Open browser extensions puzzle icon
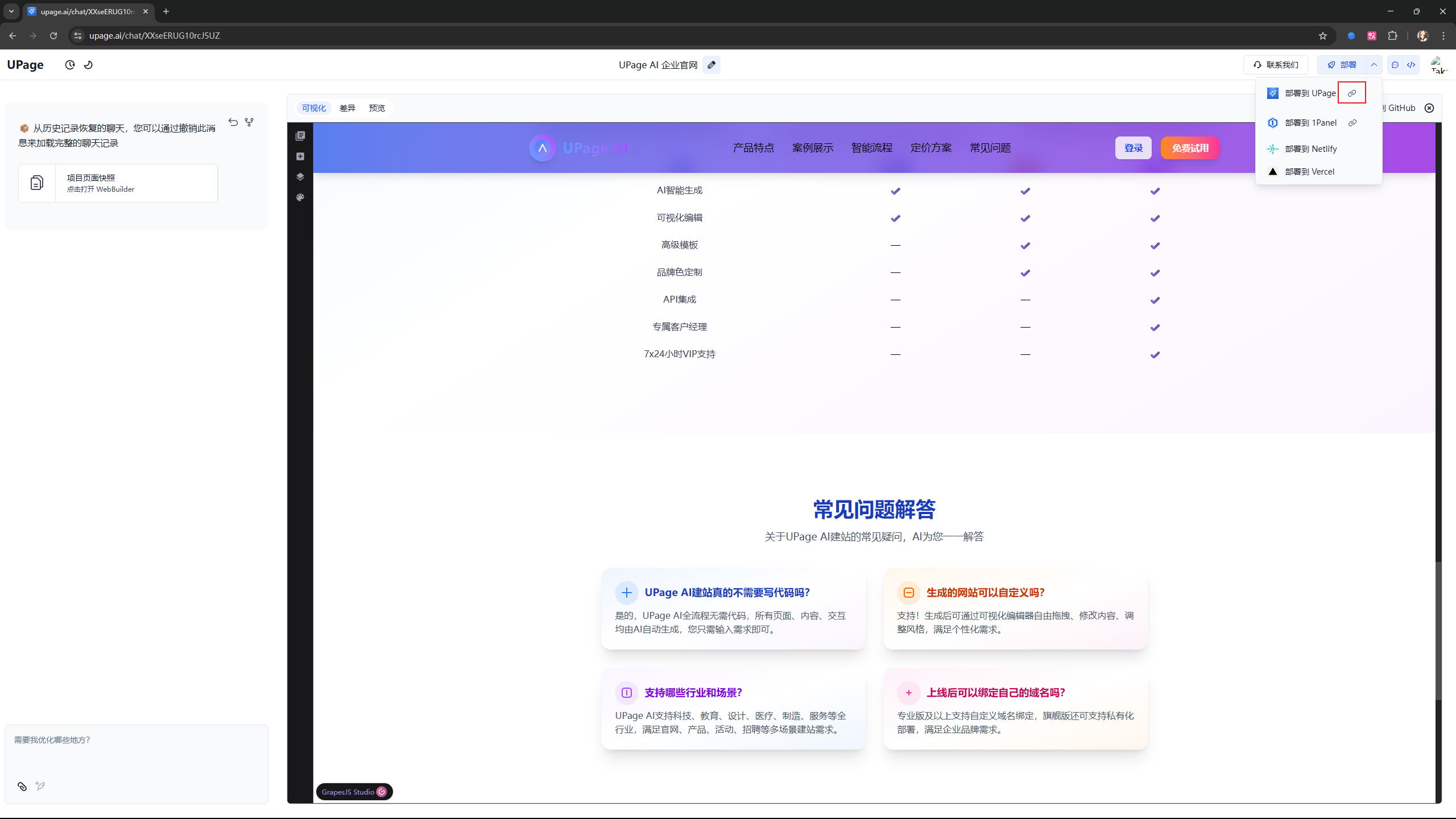 pyautogui.click(x=1393, y=36)
